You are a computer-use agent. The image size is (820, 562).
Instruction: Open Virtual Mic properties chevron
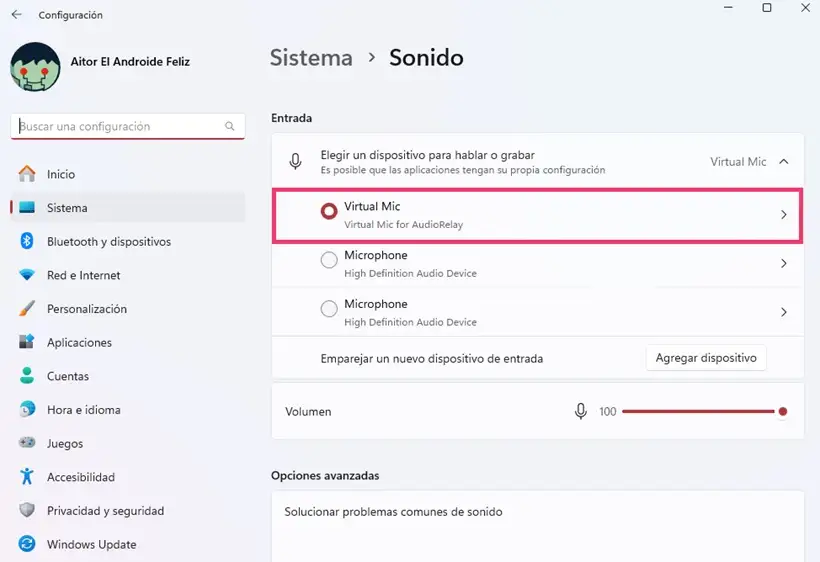783,214
